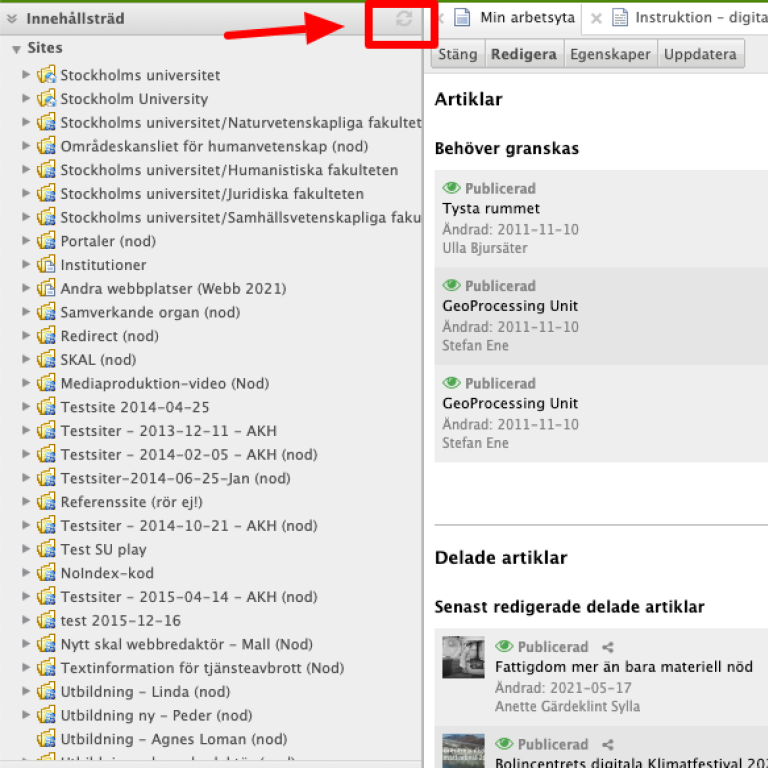Click Samhällsvetenskapliga fakulteten folder icon

coord(47,217)
